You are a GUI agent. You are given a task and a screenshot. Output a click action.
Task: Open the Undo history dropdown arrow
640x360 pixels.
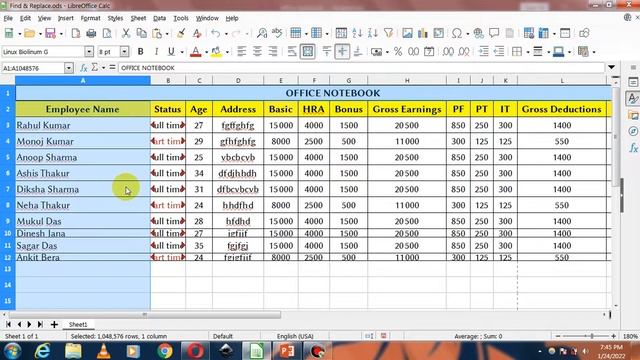pyautogui.click(x=226, y=33)
